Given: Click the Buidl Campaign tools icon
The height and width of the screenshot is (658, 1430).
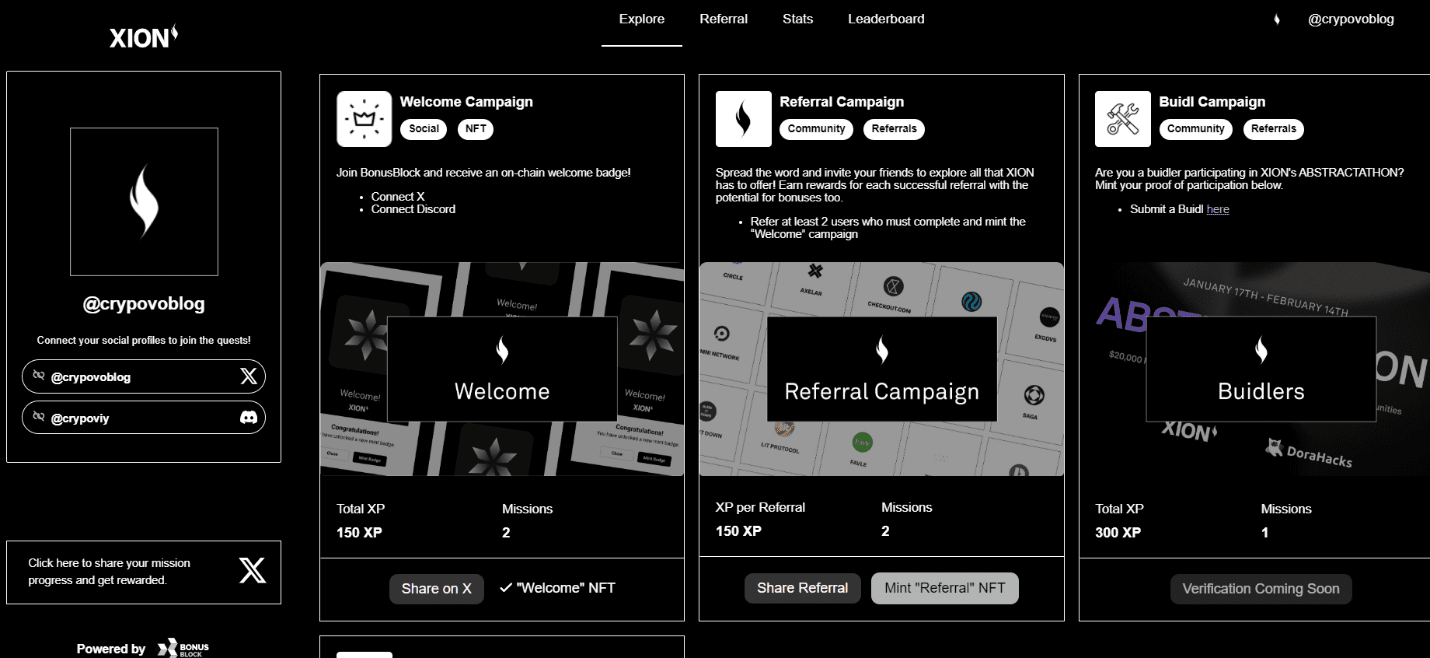Looking at the screenshot, I should pyautogui.click(x=1123, y=119).
